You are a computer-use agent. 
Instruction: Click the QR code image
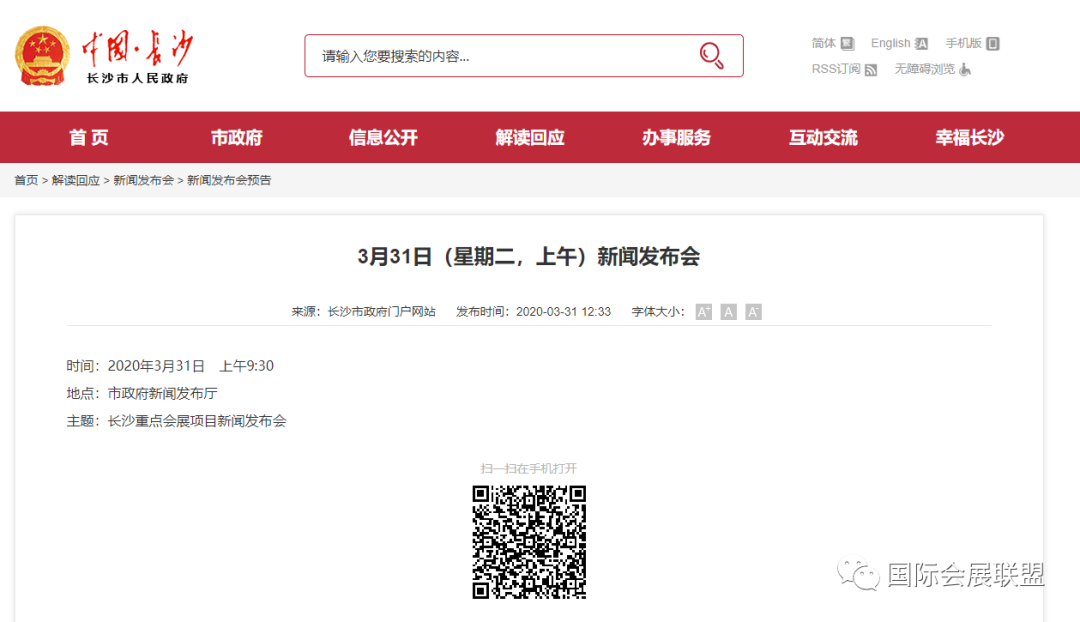529,541
